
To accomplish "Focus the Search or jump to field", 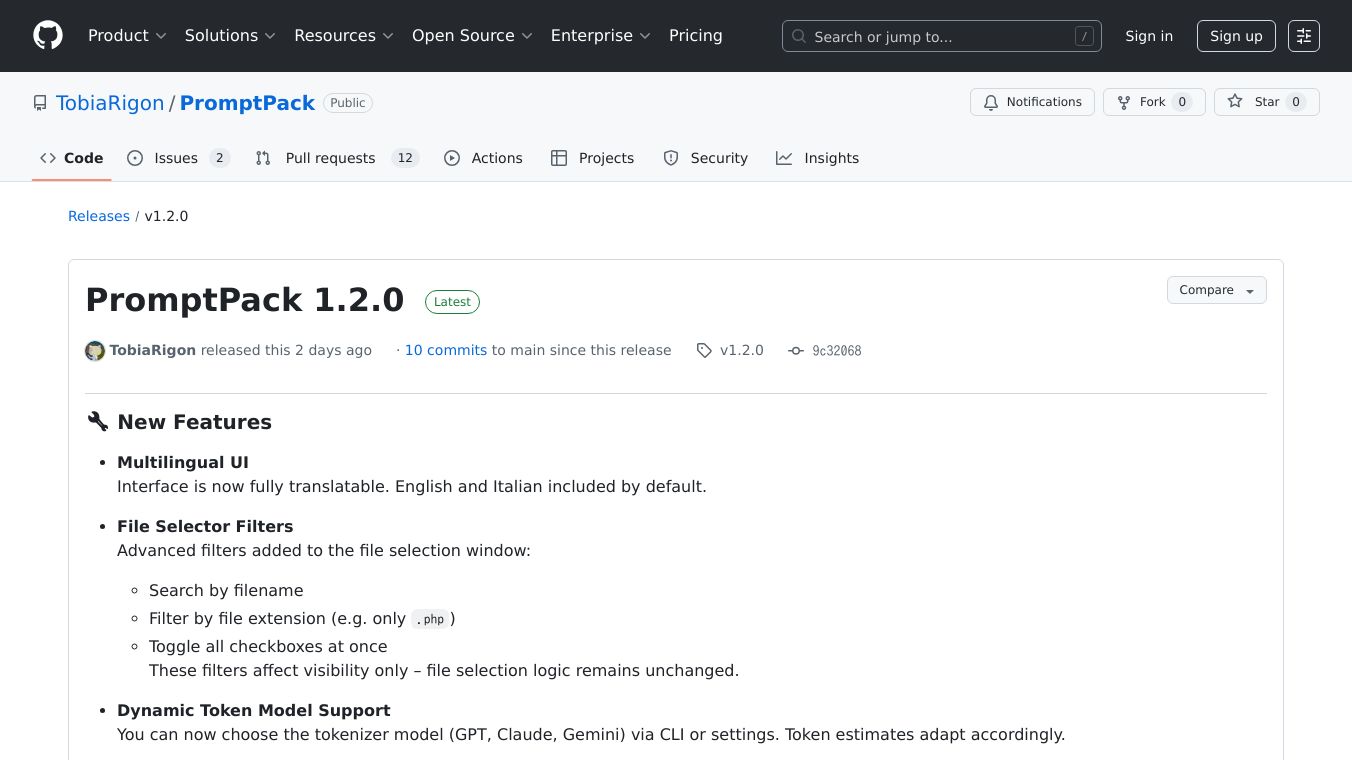I will (941, 36).
